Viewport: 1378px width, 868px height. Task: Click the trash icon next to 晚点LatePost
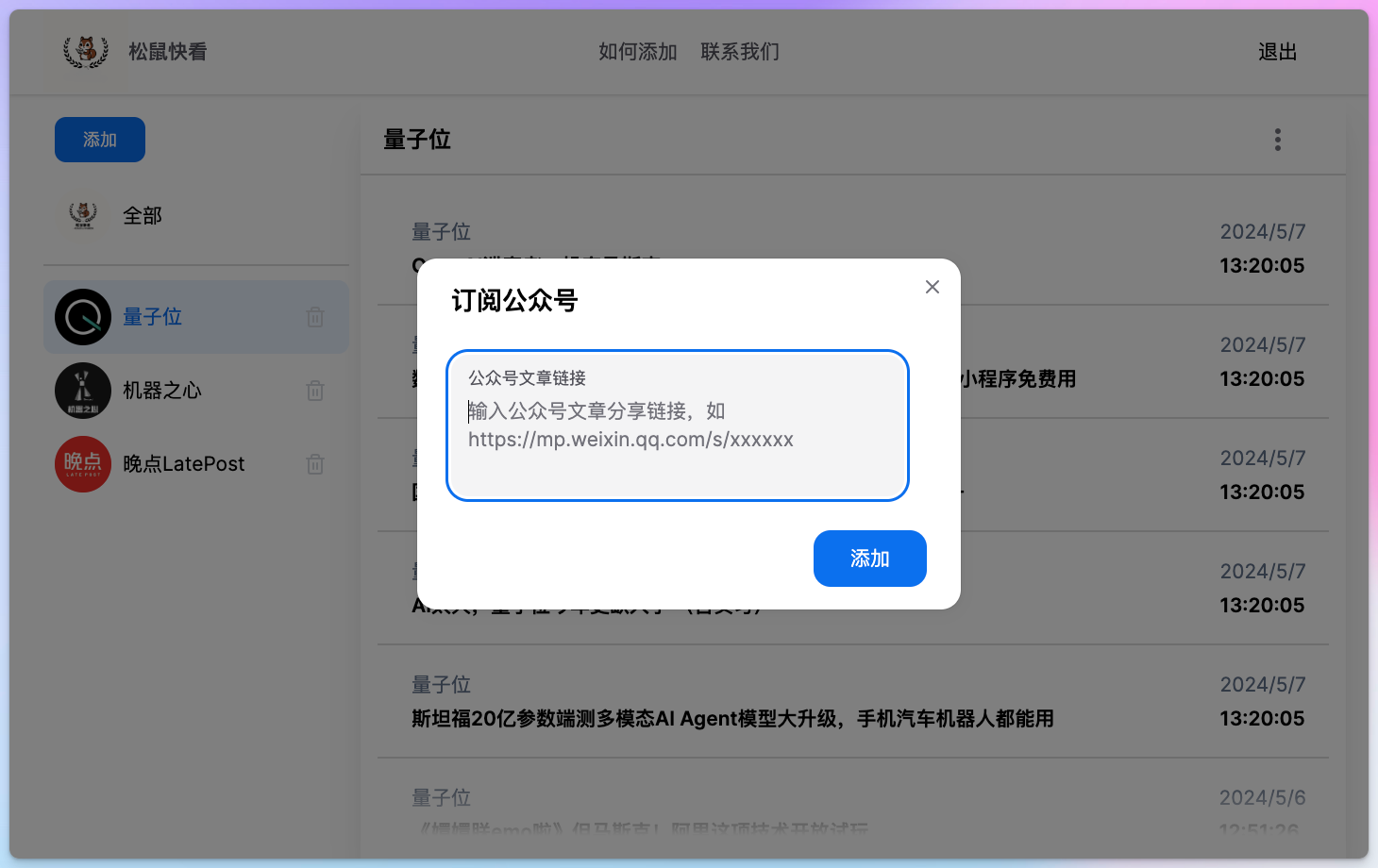(315, 463)
